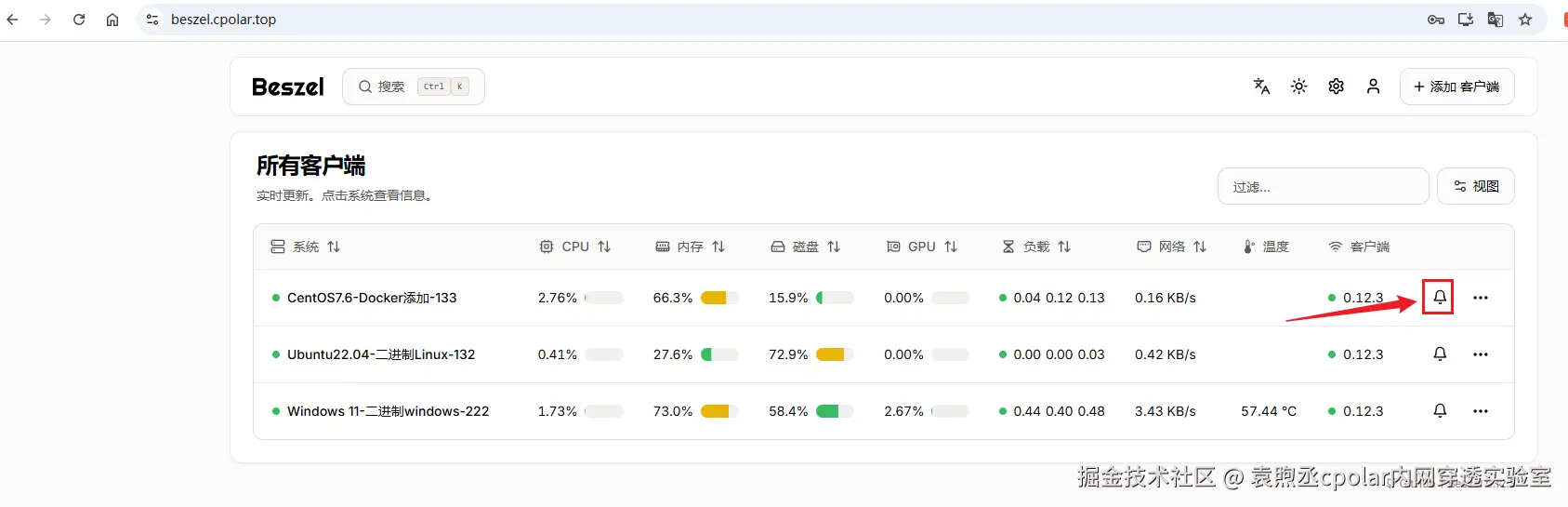Click agent version 0.12.3 in Ubuntu row
Screen dimensions: 1568x507
pyautogui.click(x=1363, y=354)
